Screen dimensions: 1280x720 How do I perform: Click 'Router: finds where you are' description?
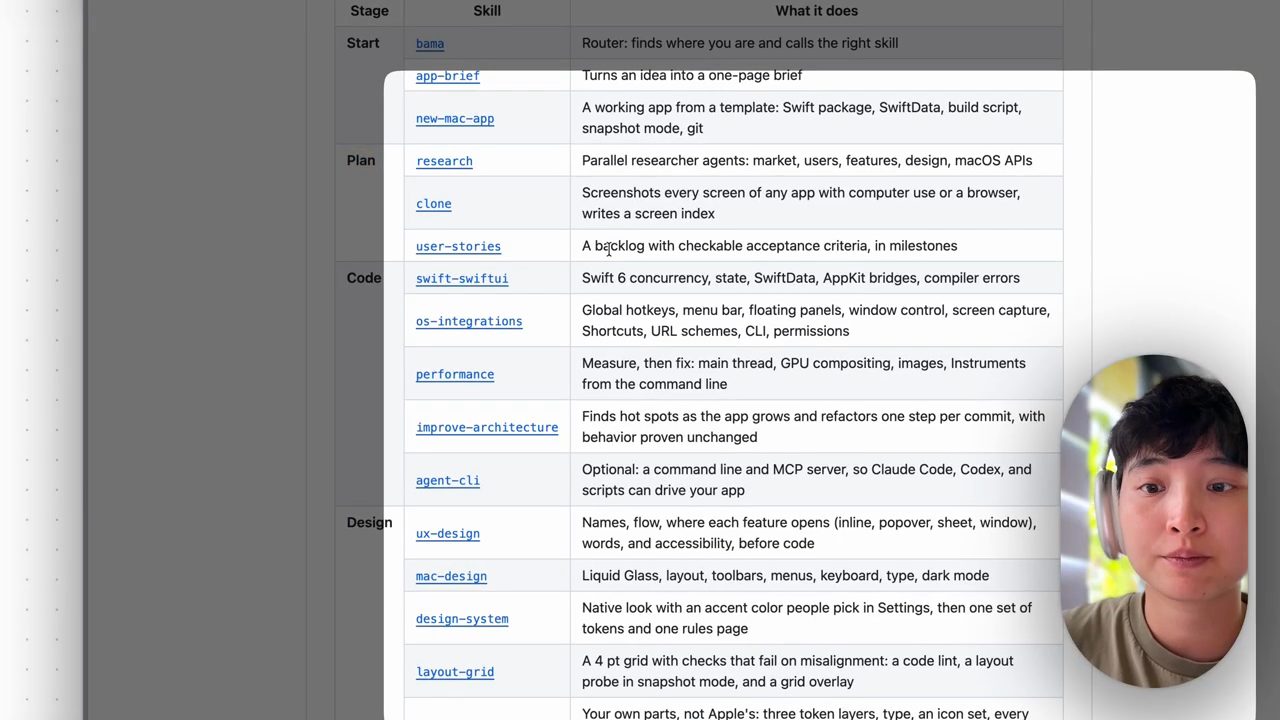pyautogui.click(x=740, y=43)
